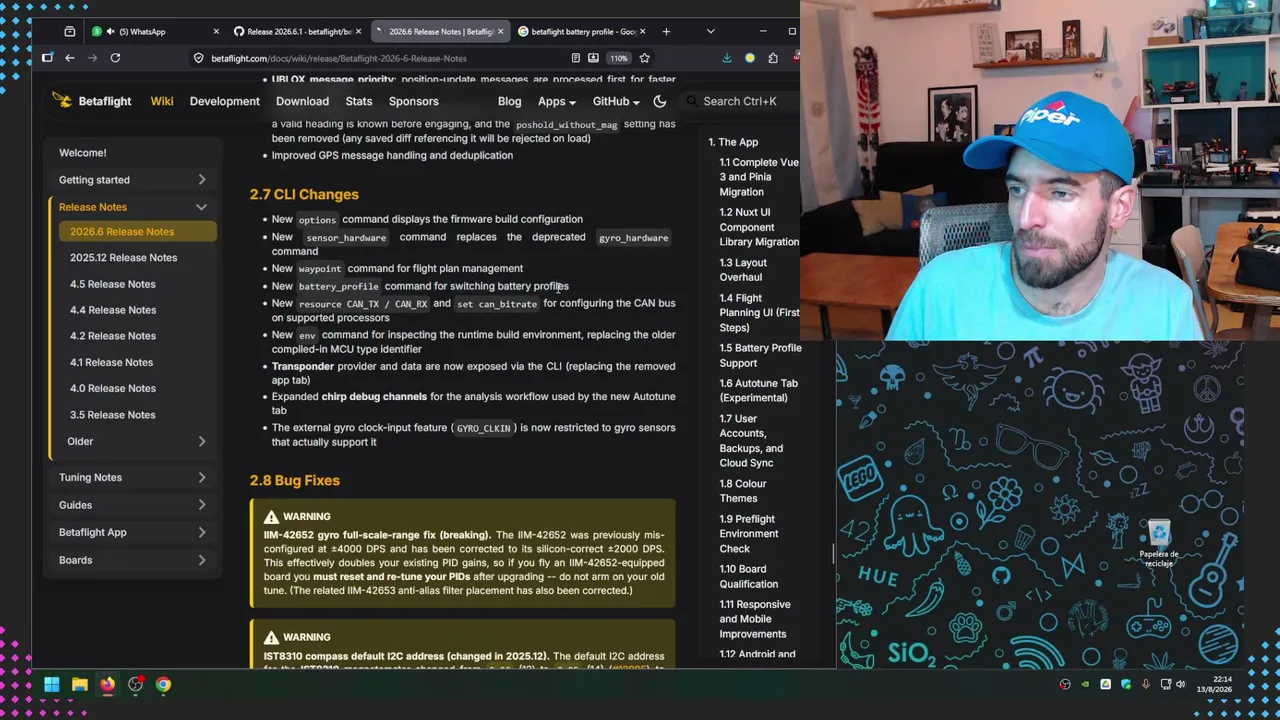1280x720 pixels.
Task: Click the Search Ctrl+K field
Action: point(740,101)
